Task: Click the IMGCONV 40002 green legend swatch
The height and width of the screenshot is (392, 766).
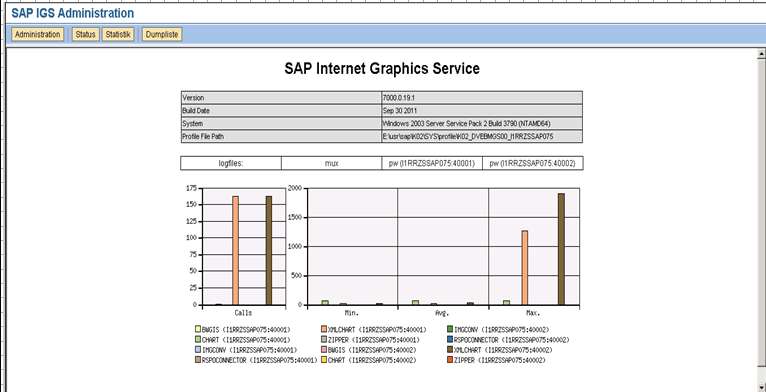Action: coord(450,329)
